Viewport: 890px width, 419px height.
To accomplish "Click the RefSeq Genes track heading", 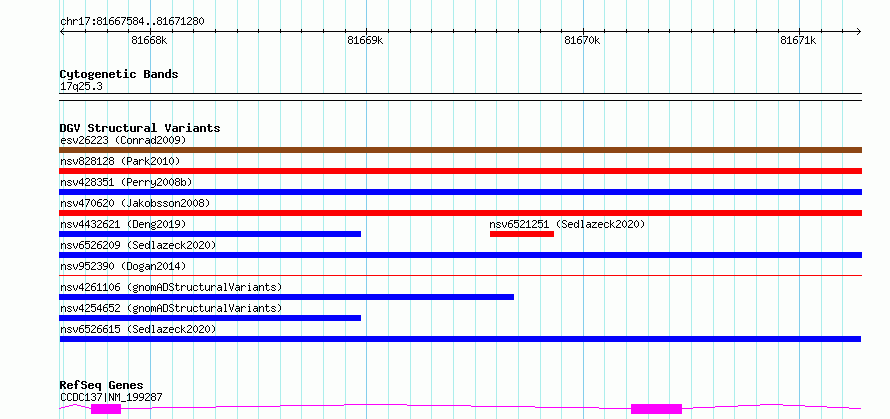I will [102, 386].
